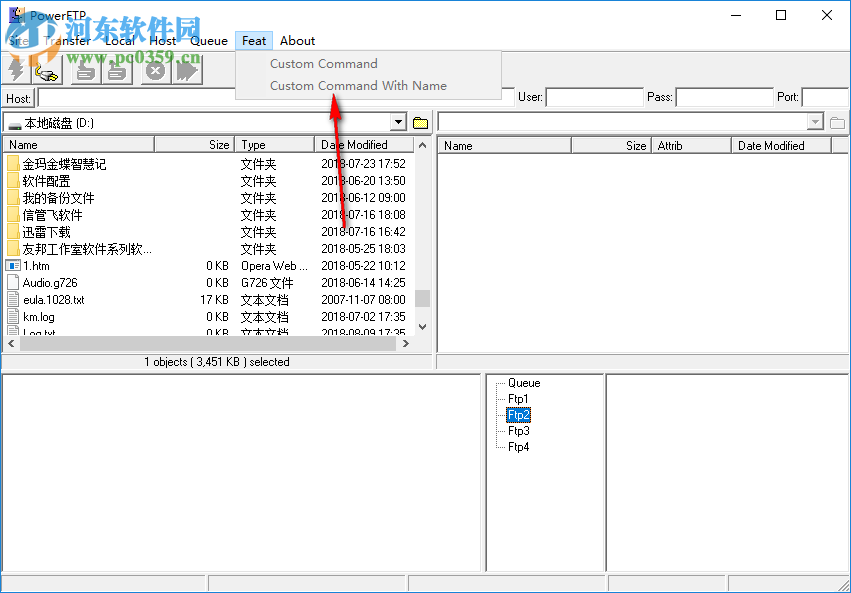The image size is (851, 593).
Task: Select Custom Command With Name menu item
Action: pos(360,85)
